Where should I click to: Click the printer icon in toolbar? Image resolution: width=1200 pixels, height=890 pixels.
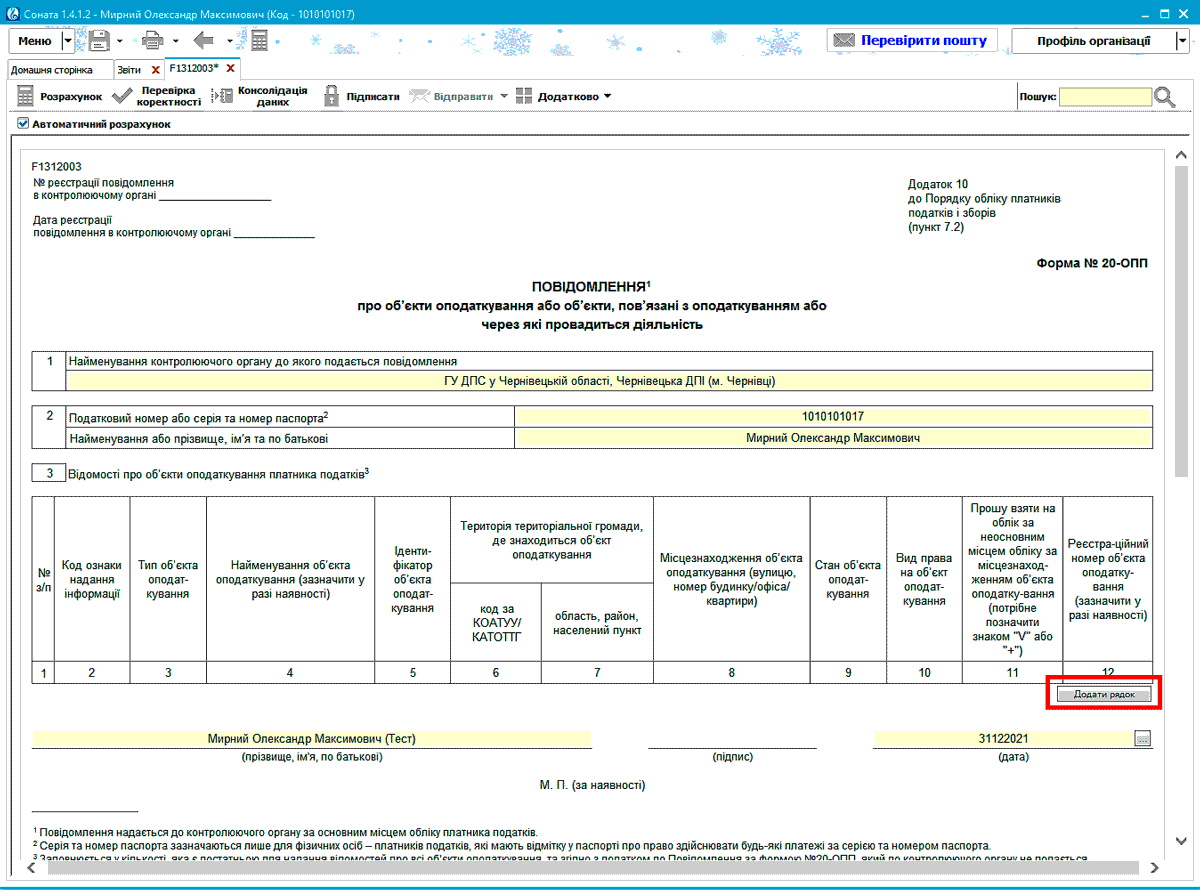[x=152, y=41]
